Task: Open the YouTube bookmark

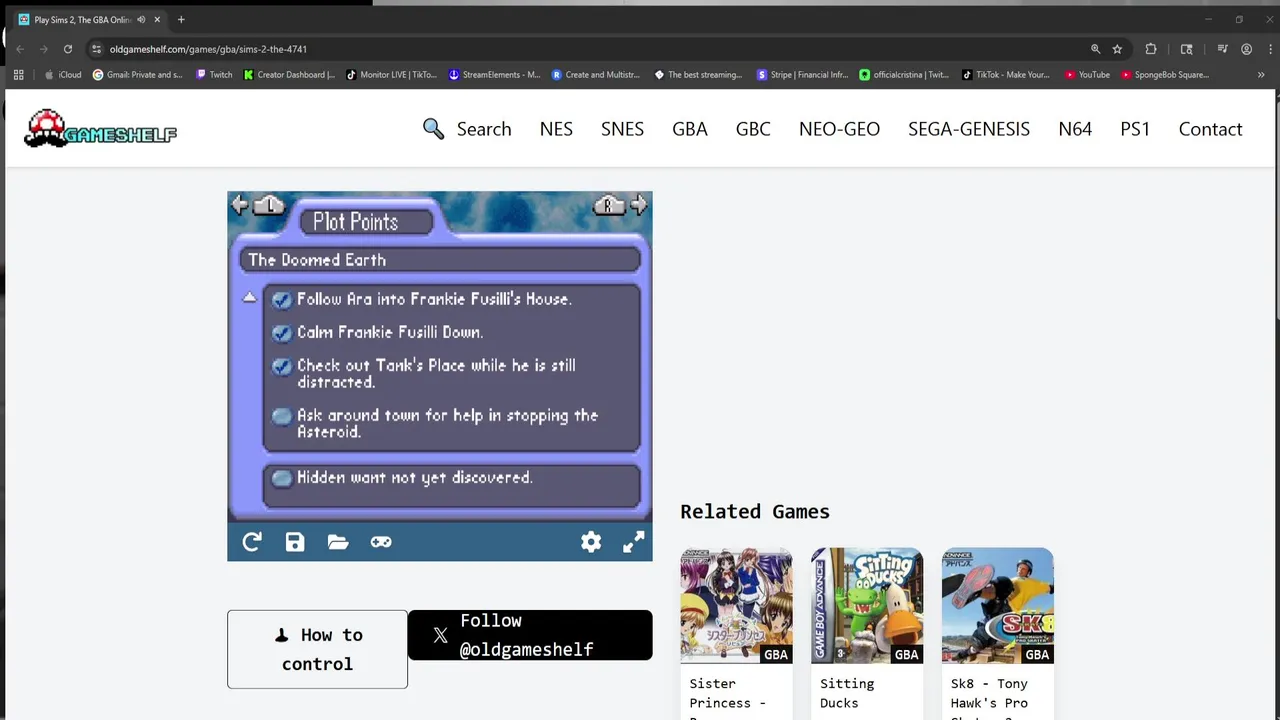Action: click(x=1087, y=75)
